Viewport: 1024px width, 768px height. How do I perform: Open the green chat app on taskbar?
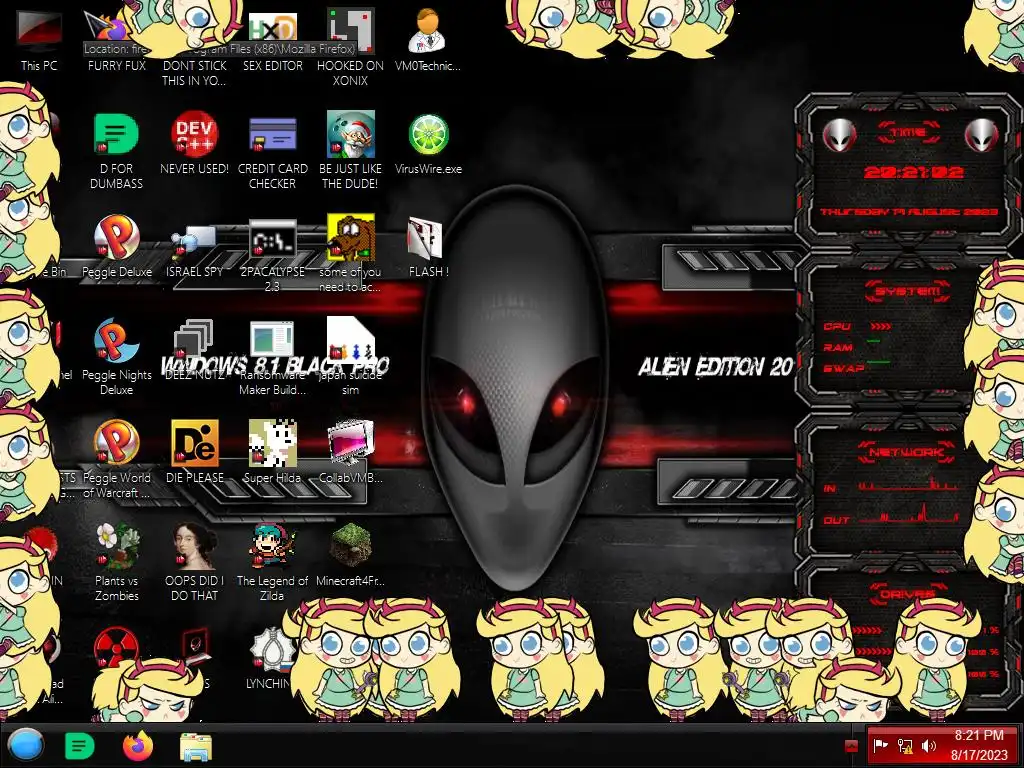(x=80, y=746)
